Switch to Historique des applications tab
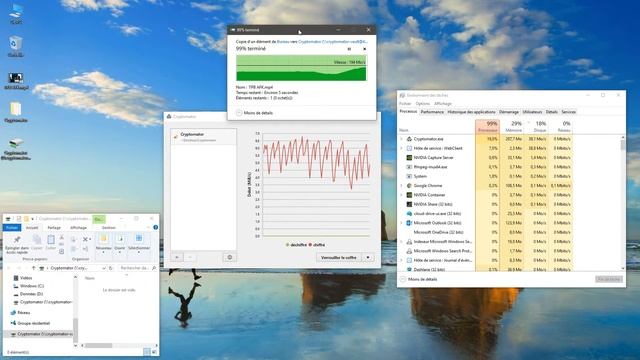 click(471, 112)
